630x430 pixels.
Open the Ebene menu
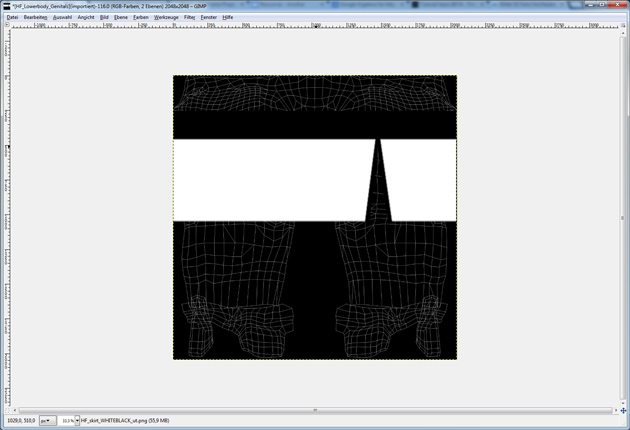coord(121,17)
